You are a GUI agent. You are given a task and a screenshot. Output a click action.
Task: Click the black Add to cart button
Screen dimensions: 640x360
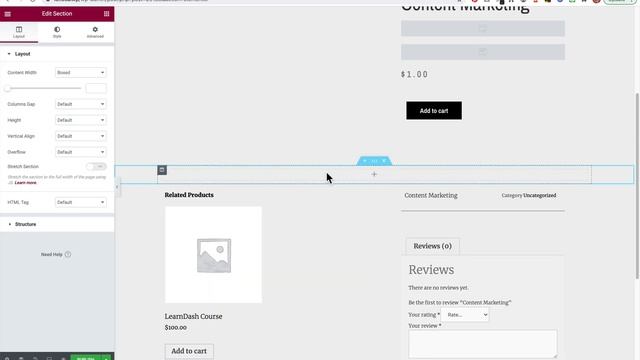coord(434,111)
